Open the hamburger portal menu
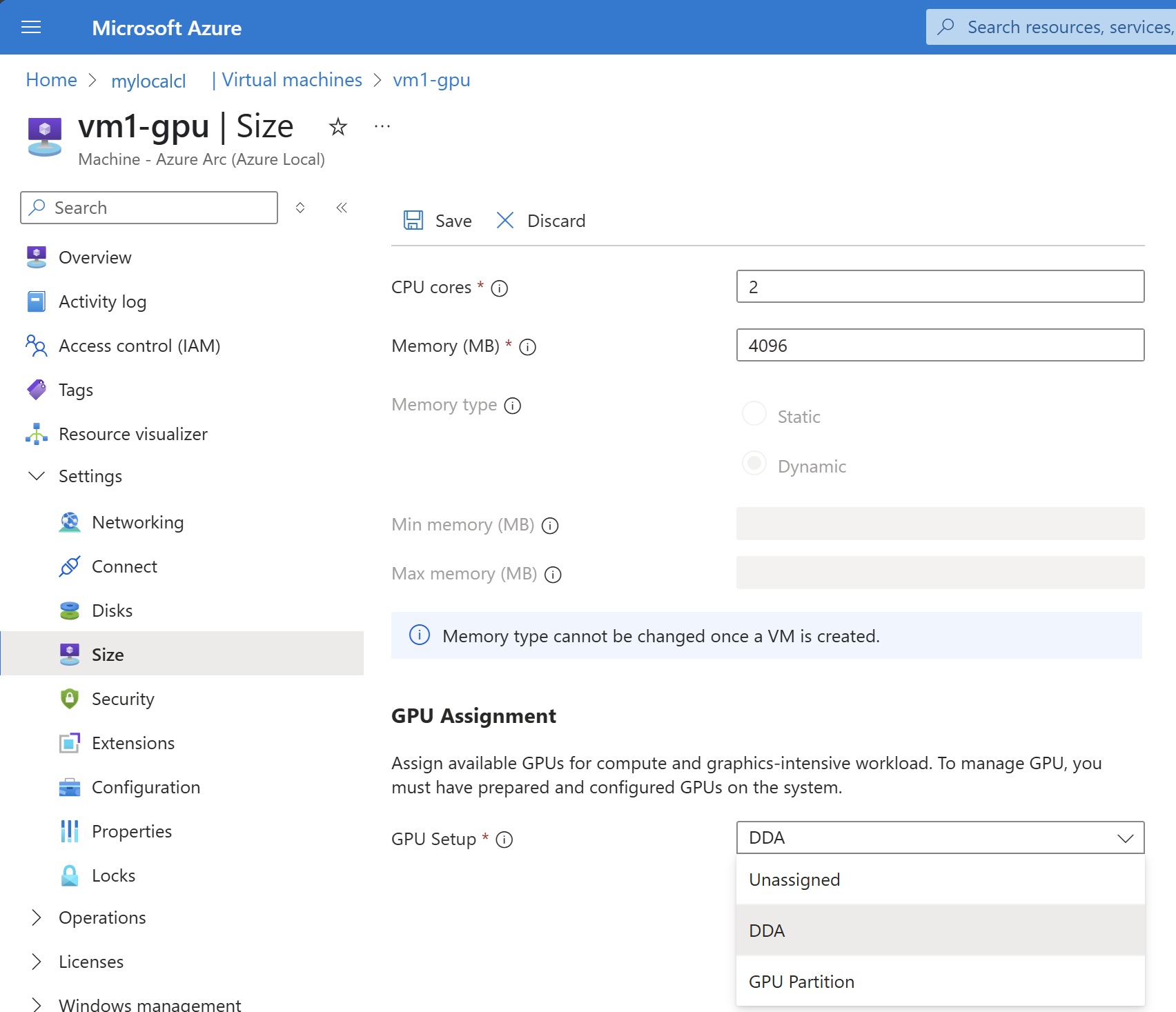This screenshot has height=1012, width=1176. pos(31,28)
